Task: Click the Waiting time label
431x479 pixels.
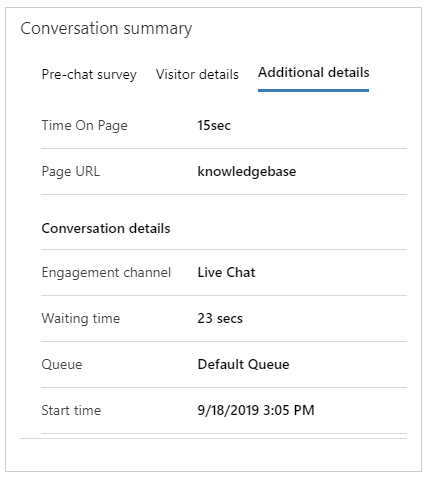Action: [81, 318]
